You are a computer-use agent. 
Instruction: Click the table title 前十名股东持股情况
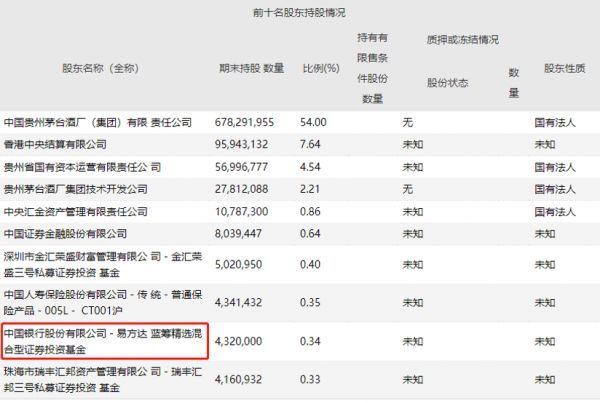pos(299,13)
